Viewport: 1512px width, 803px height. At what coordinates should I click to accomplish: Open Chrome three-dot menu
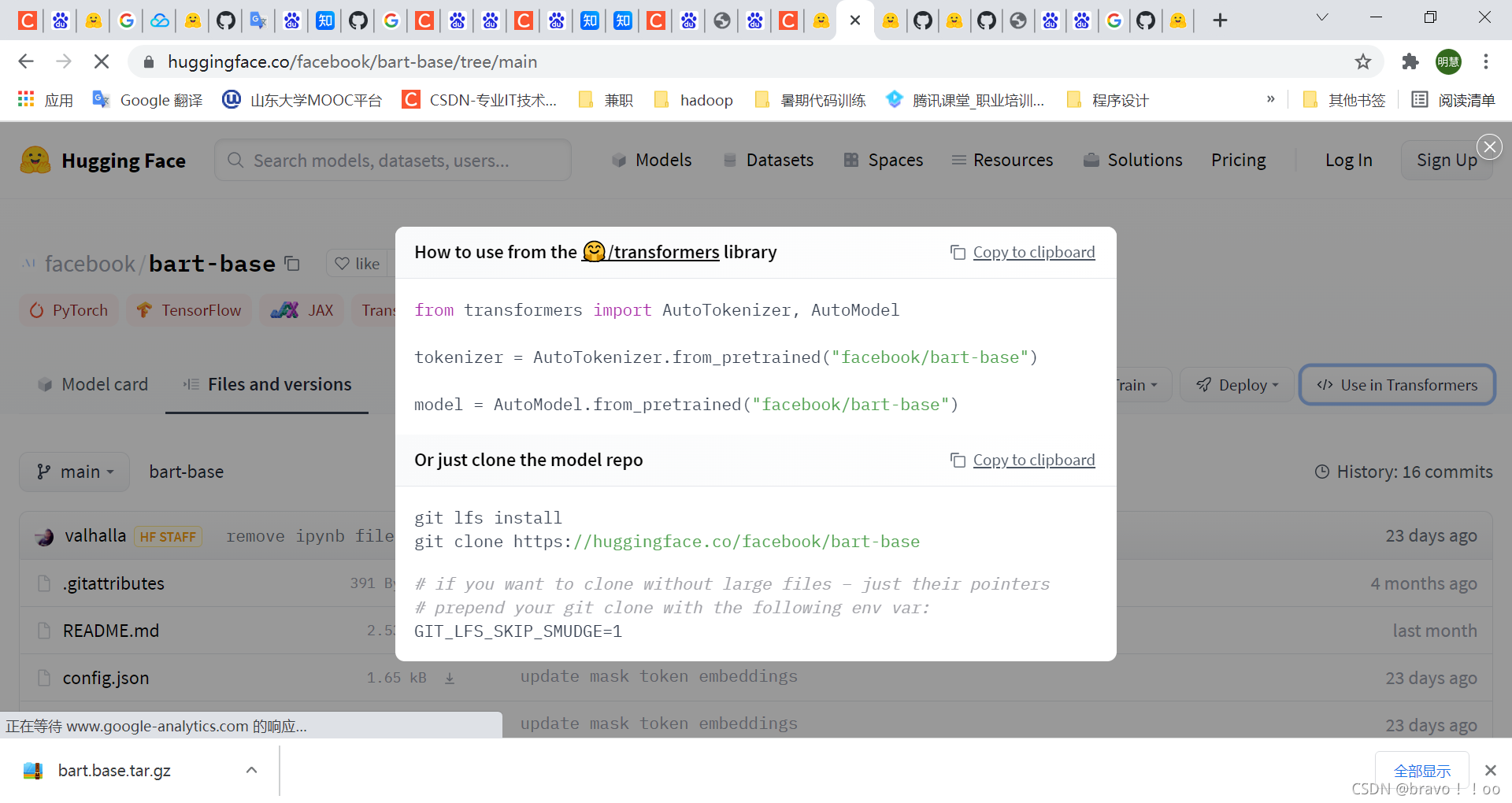(1486, 61)
